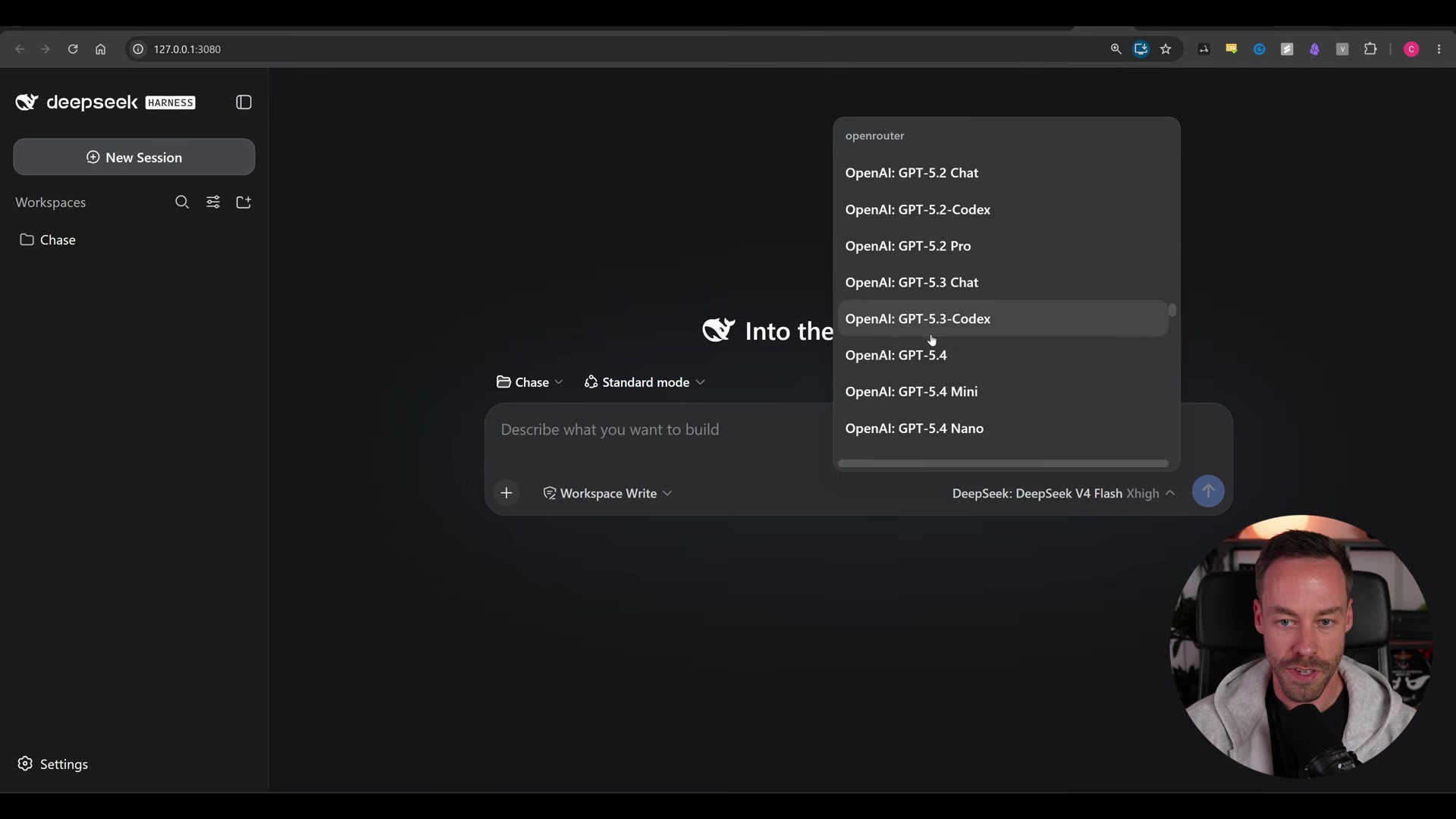
Task: Choose OpenAI: GPT-5.2 Pro model
Action: click(1003, 246)
